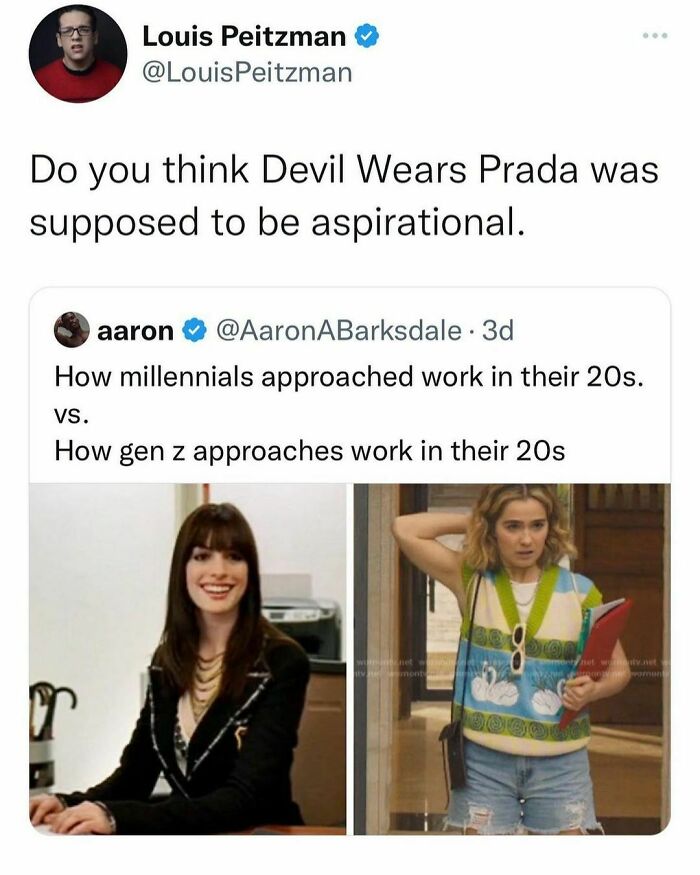This screenshot has width=700, height=875.
Task: Click the Louis Peitzman display name
Action: pyautogui.click(x=244, y=37)
